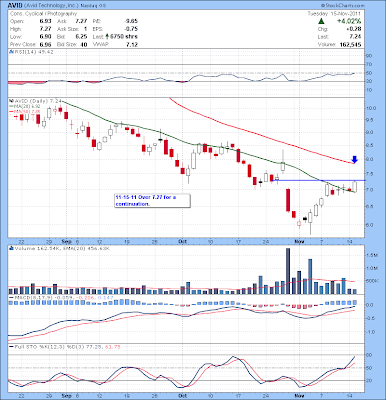Click the '11-15-11 Over 7.27 for a continuation.' note
The height and width of the screenshot is (400, 386).
[x=152, y=200]
